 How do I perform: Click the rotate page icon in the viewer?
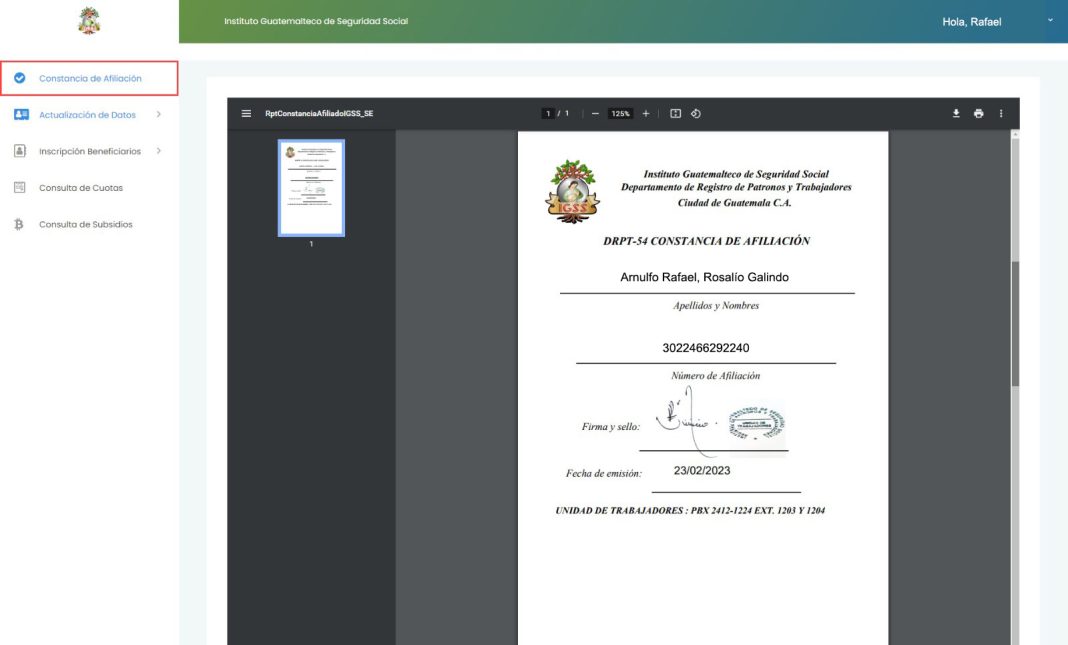click(x=697, y=113)
